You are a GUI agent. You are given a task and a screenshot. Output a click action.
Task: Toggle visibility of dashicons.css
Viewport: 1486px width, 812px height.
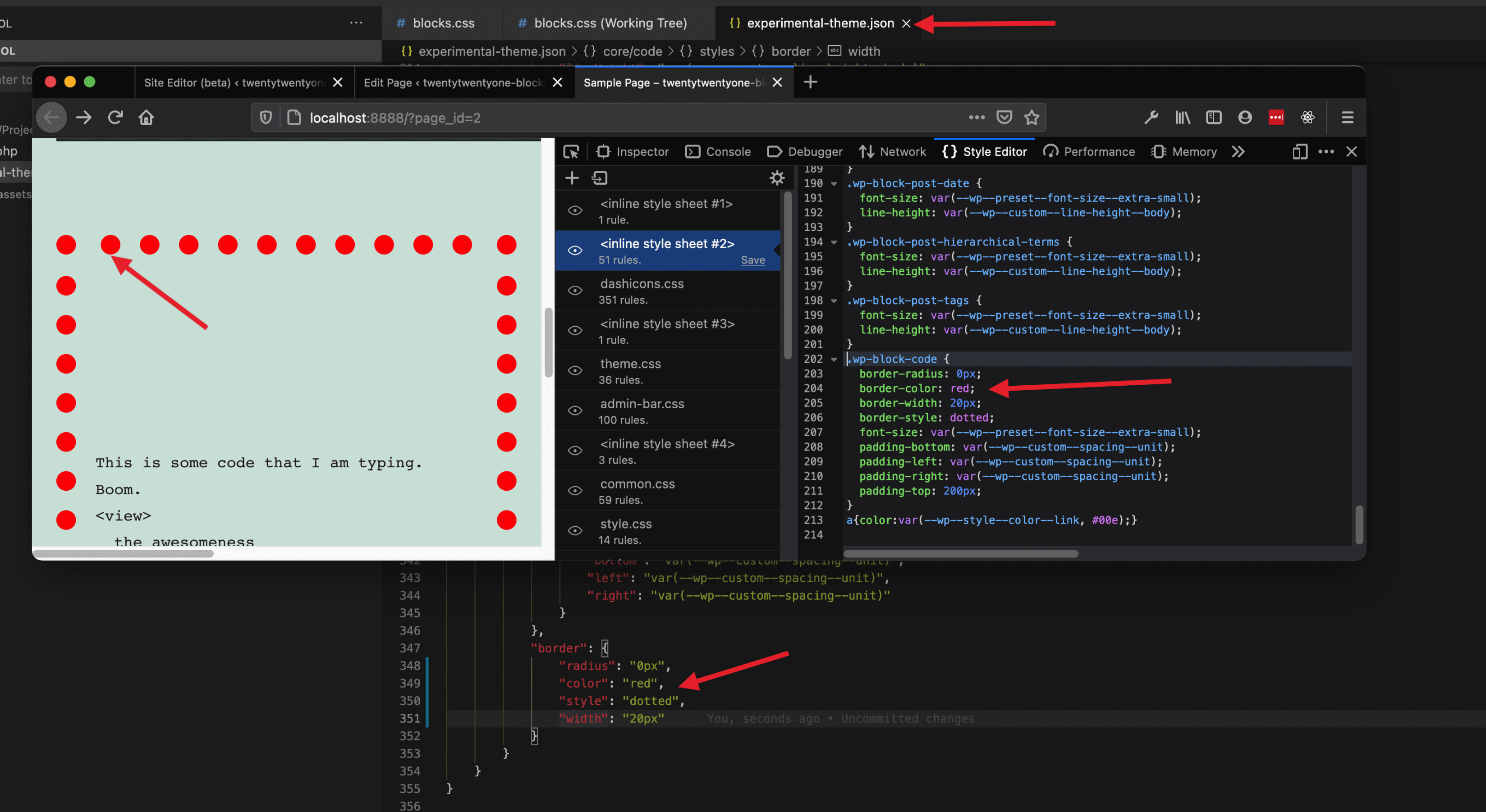point(574,291)
